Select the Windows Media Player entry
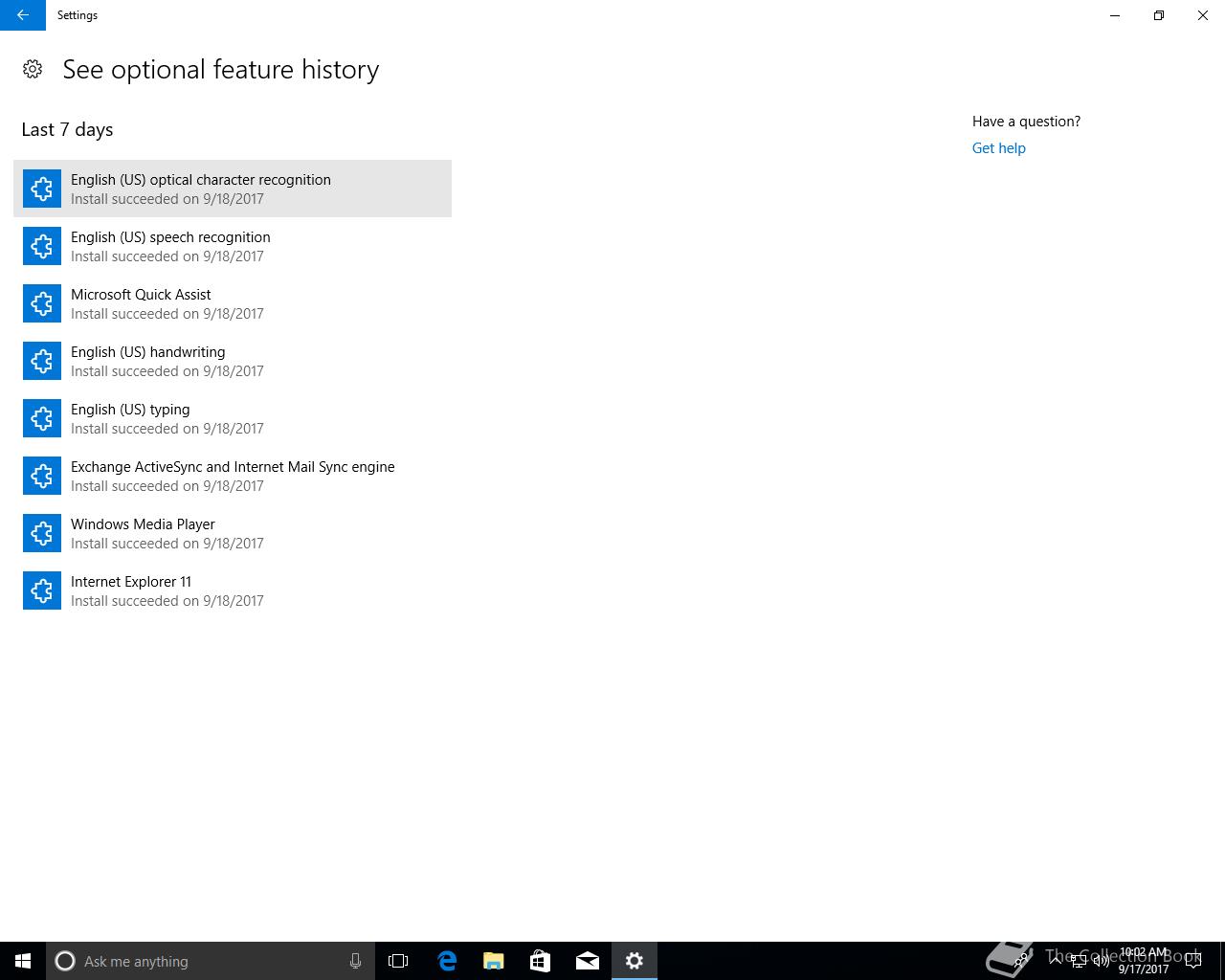 click(233, 533)
